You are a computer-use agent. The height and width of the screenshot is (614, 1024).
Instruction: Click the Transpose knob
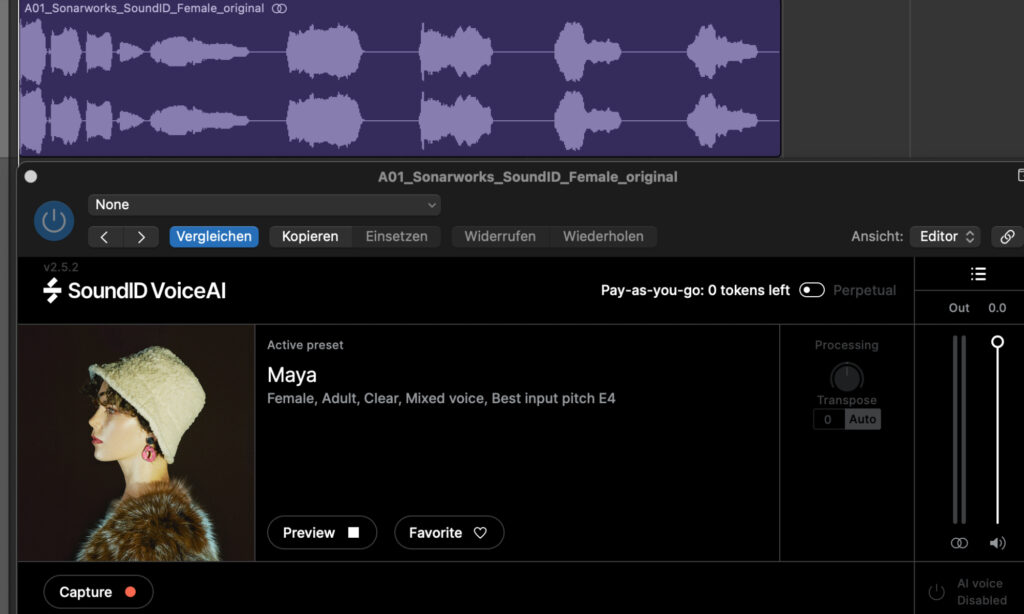click(x=846, y=378)
